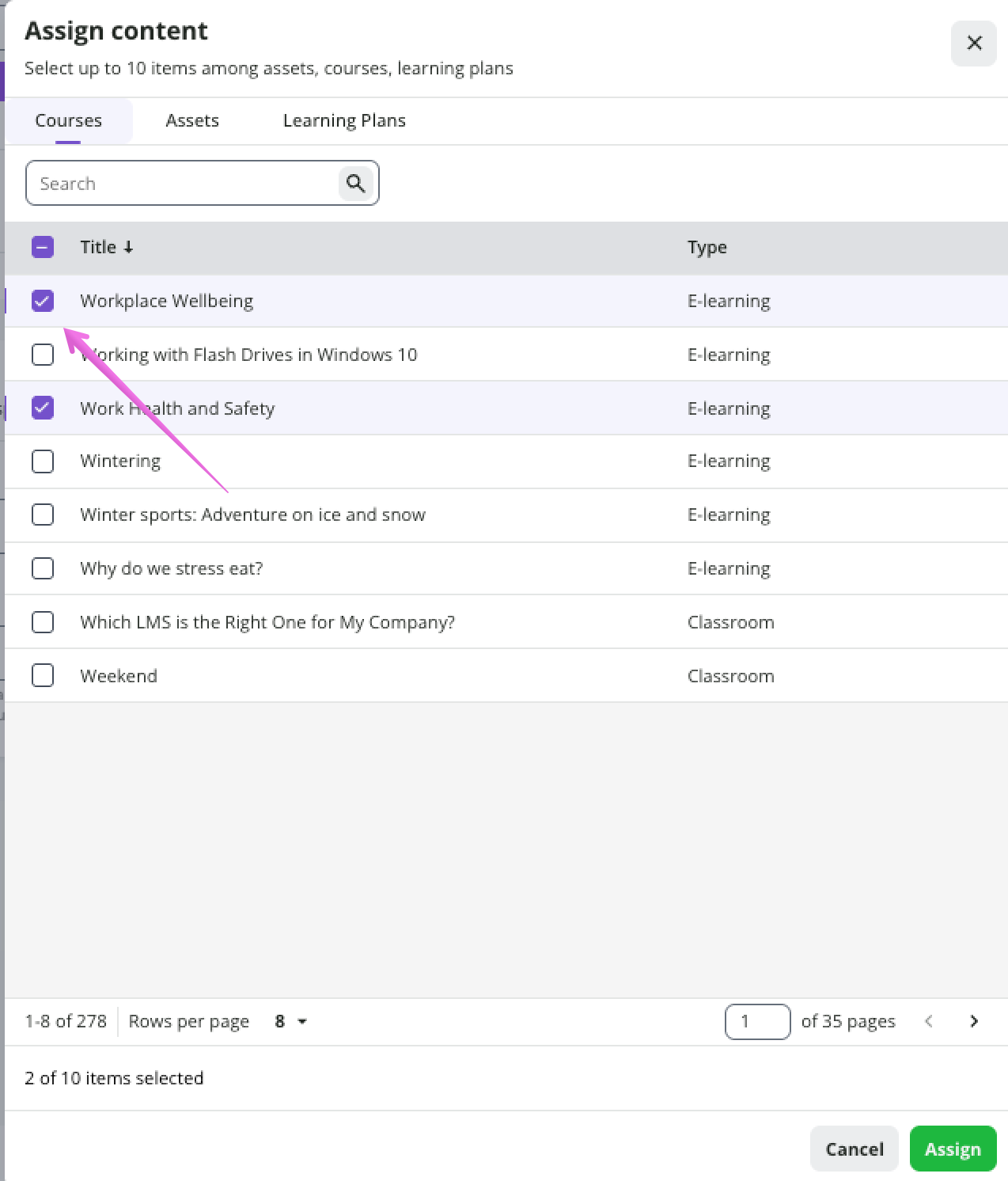Image resolution: width=1008 pixels, height=1181 pixels.
Task: Uncheck the Workplace Wellbeing course
Action: (x=43, y=301)
